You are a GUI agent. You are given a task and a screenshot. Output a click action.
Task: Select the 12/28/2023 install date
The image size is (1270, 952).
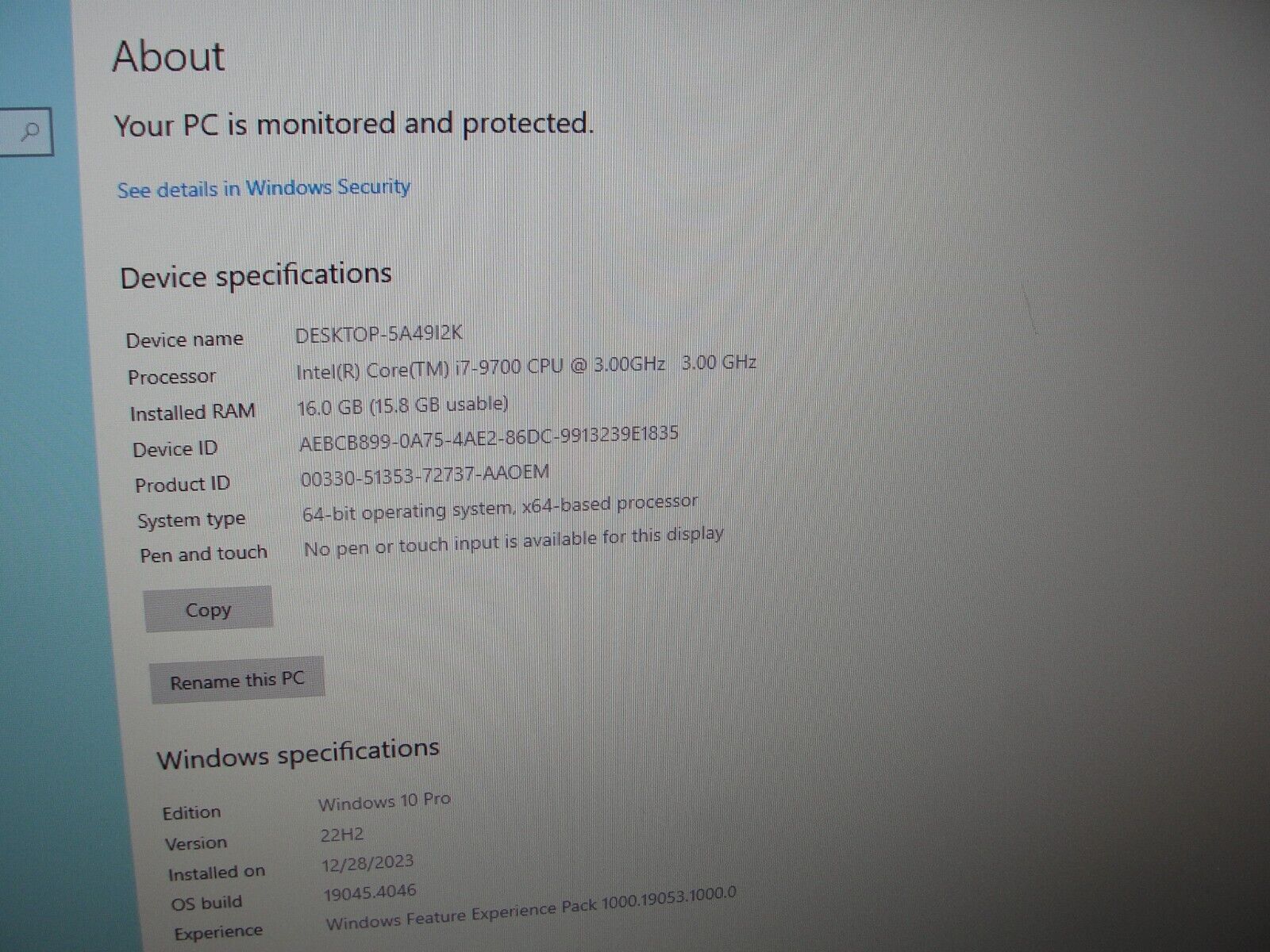368,863
